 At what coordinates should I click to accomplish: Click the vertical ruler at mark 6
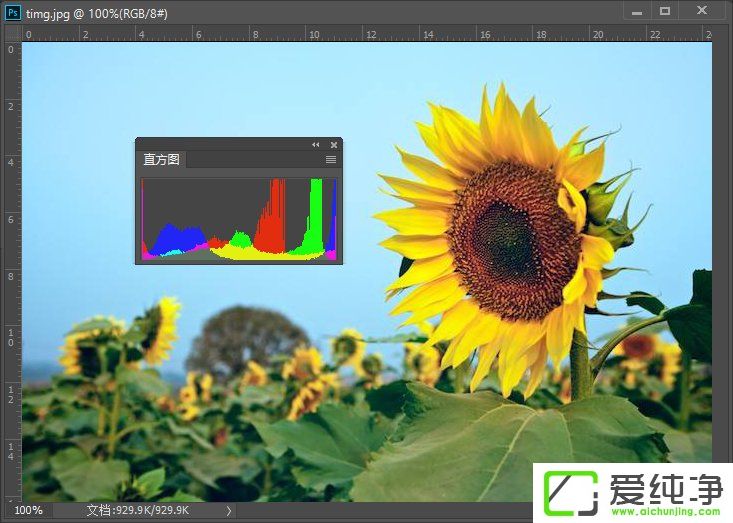11,219
